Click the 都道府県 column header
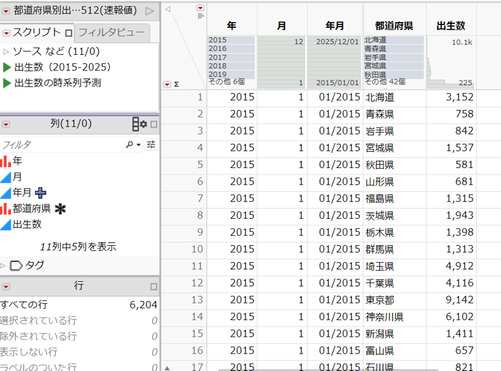501x371 pixels. (x=395, y=26)
